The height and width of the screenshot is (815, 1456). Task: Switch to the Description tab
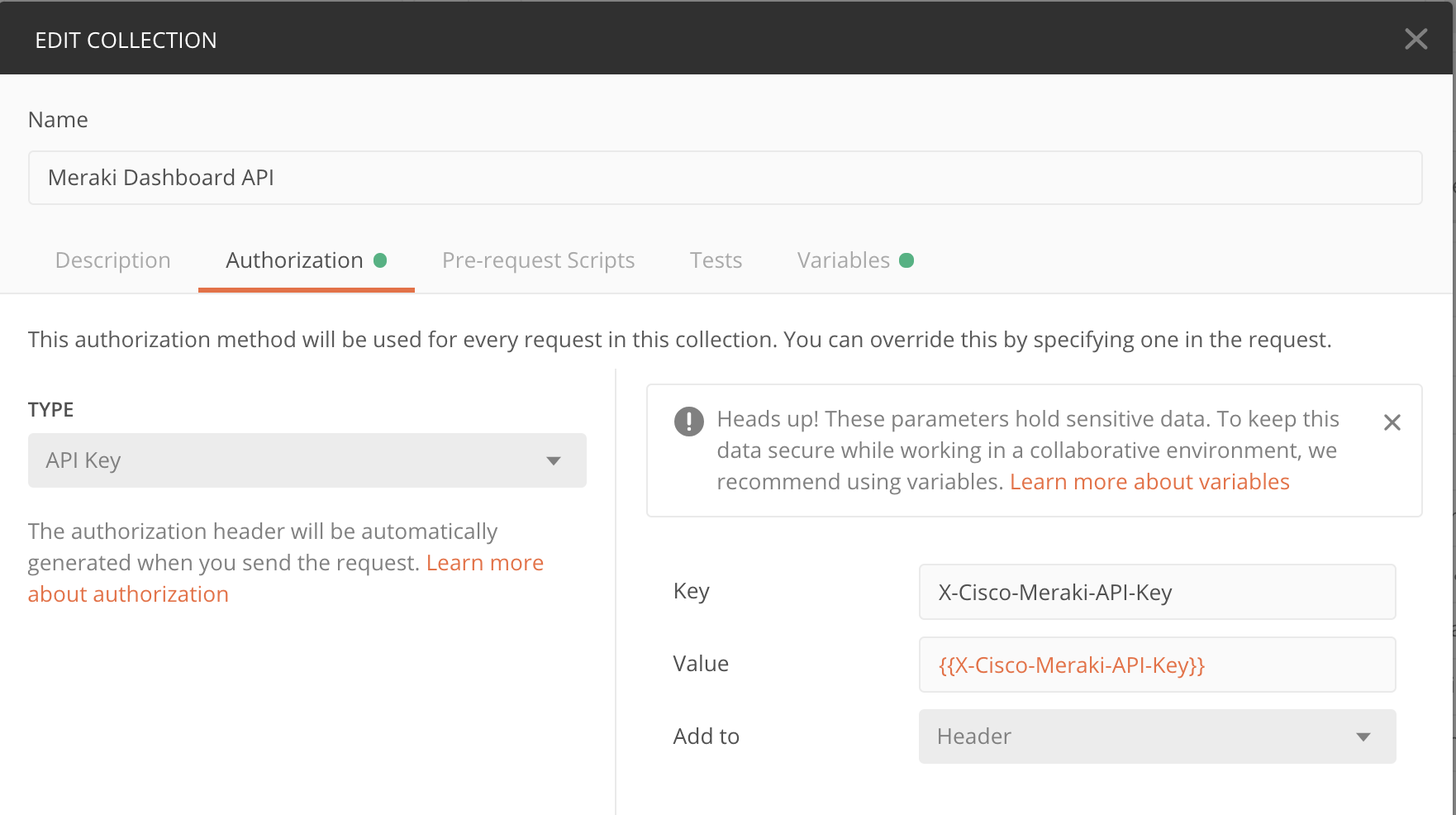pos(112,260)
